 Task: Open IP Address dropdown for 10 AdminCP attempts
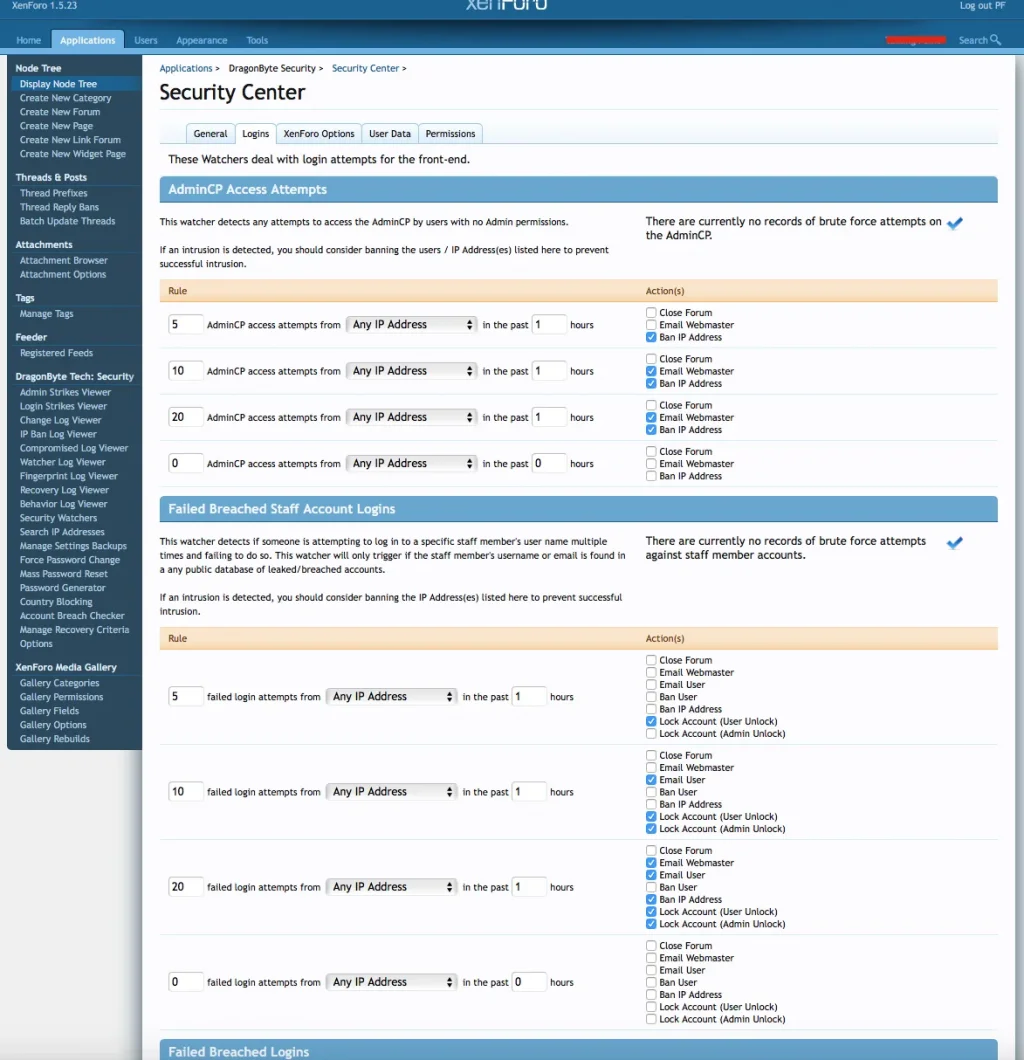pos(411,370)
